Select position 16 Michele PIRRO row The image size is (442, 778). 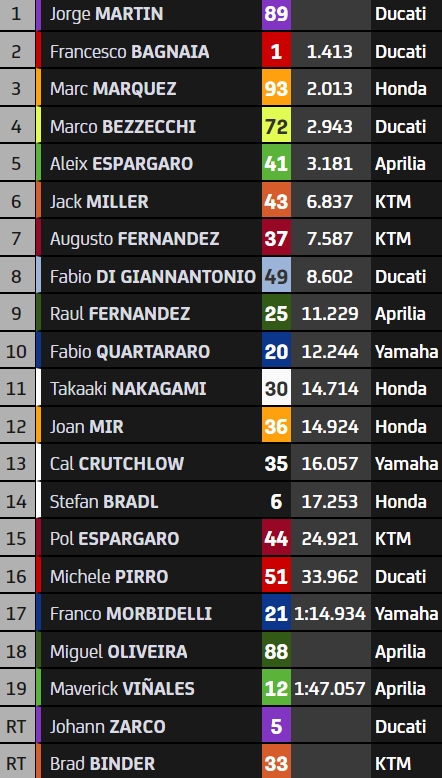(221, 576)
